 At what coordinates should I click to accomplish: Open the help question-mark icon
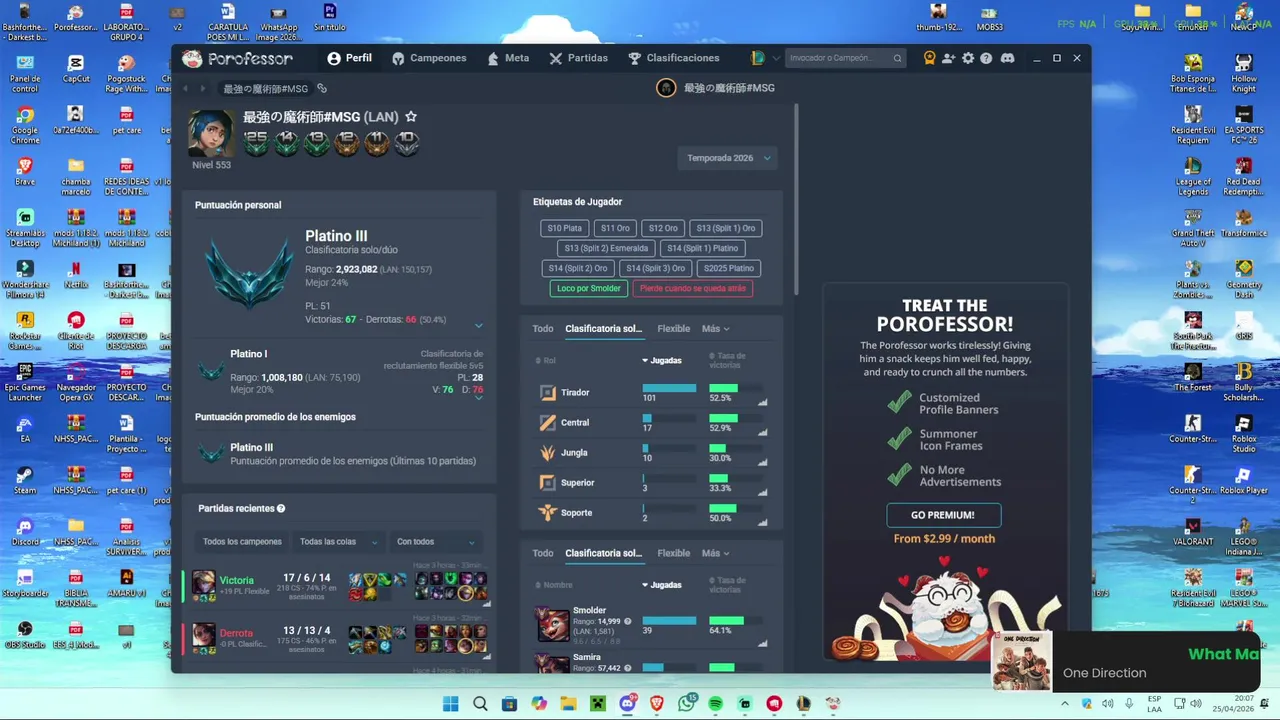986,58
